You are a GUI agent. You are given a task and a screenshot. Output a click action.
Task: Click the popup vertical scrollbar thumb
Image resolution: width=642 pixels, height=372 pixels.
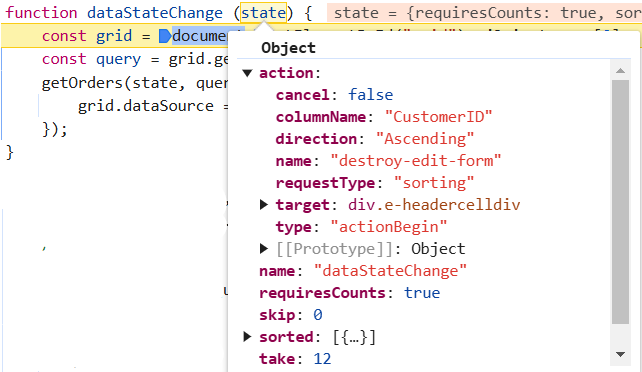(620, 202)
